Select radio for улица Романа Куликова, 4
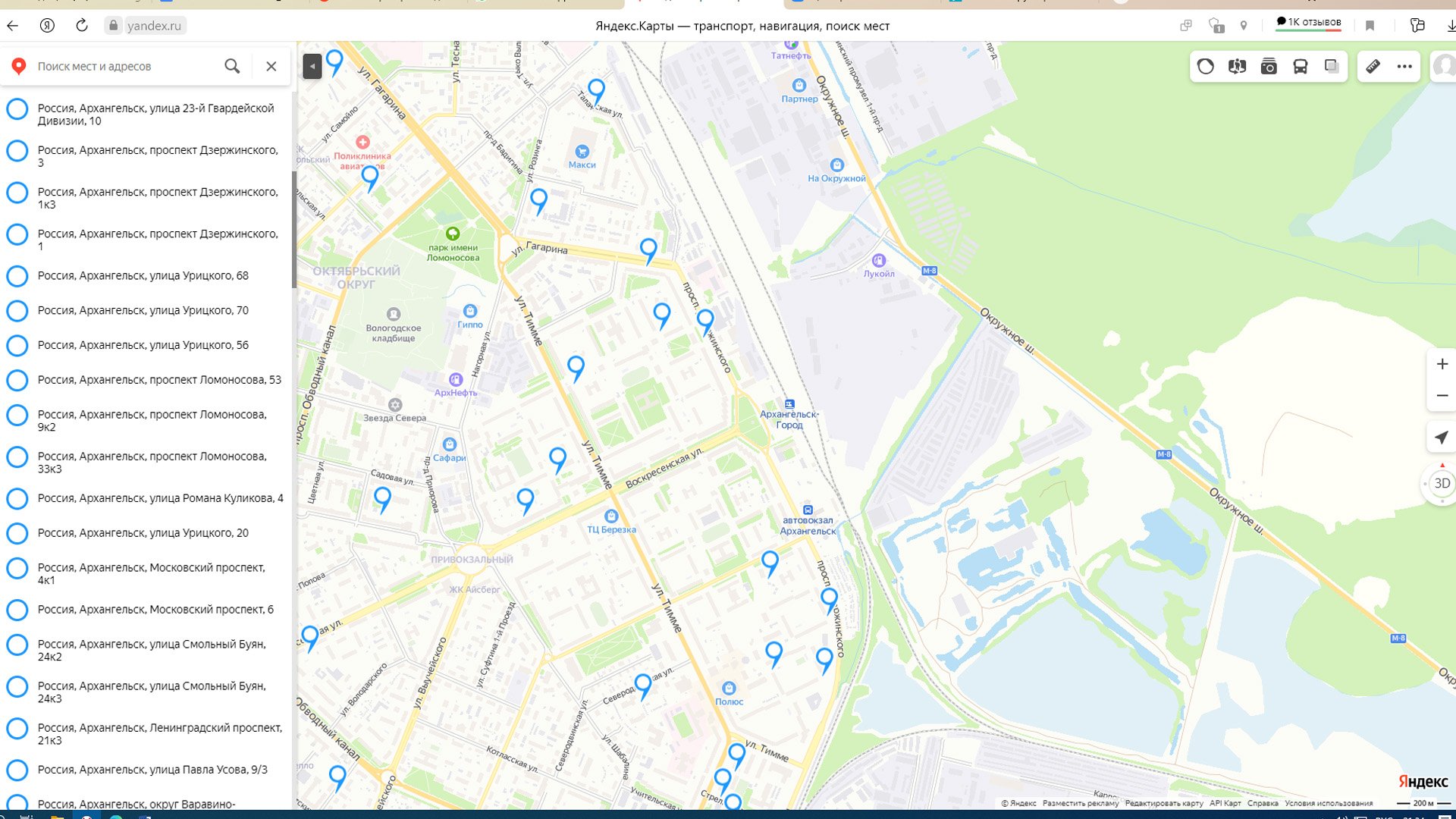The height and width of the screenshot is (819, 1456). point(17,498)
